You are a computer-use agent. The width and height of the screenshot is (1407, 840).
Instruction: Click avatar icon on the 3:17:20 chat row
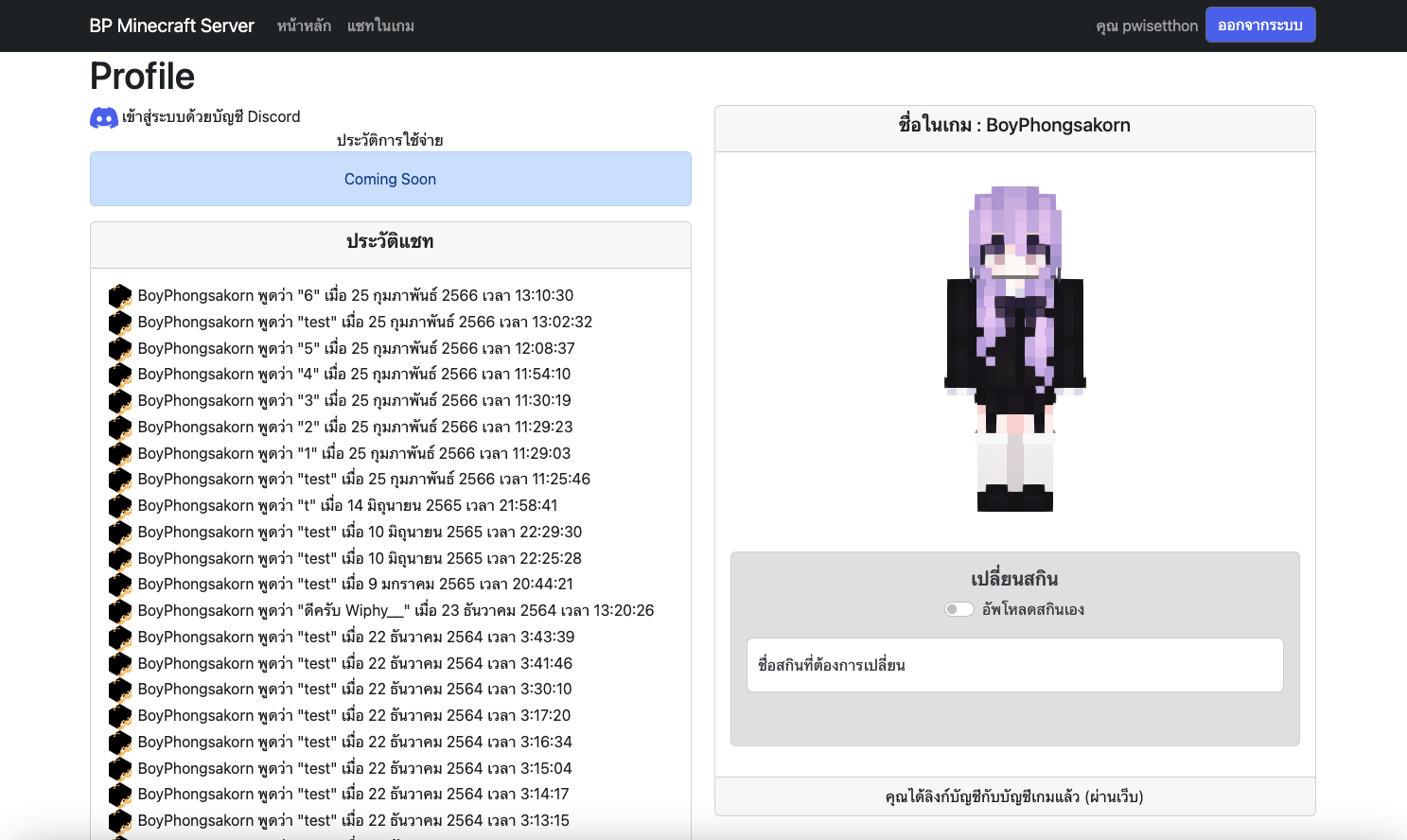[120, 716]
